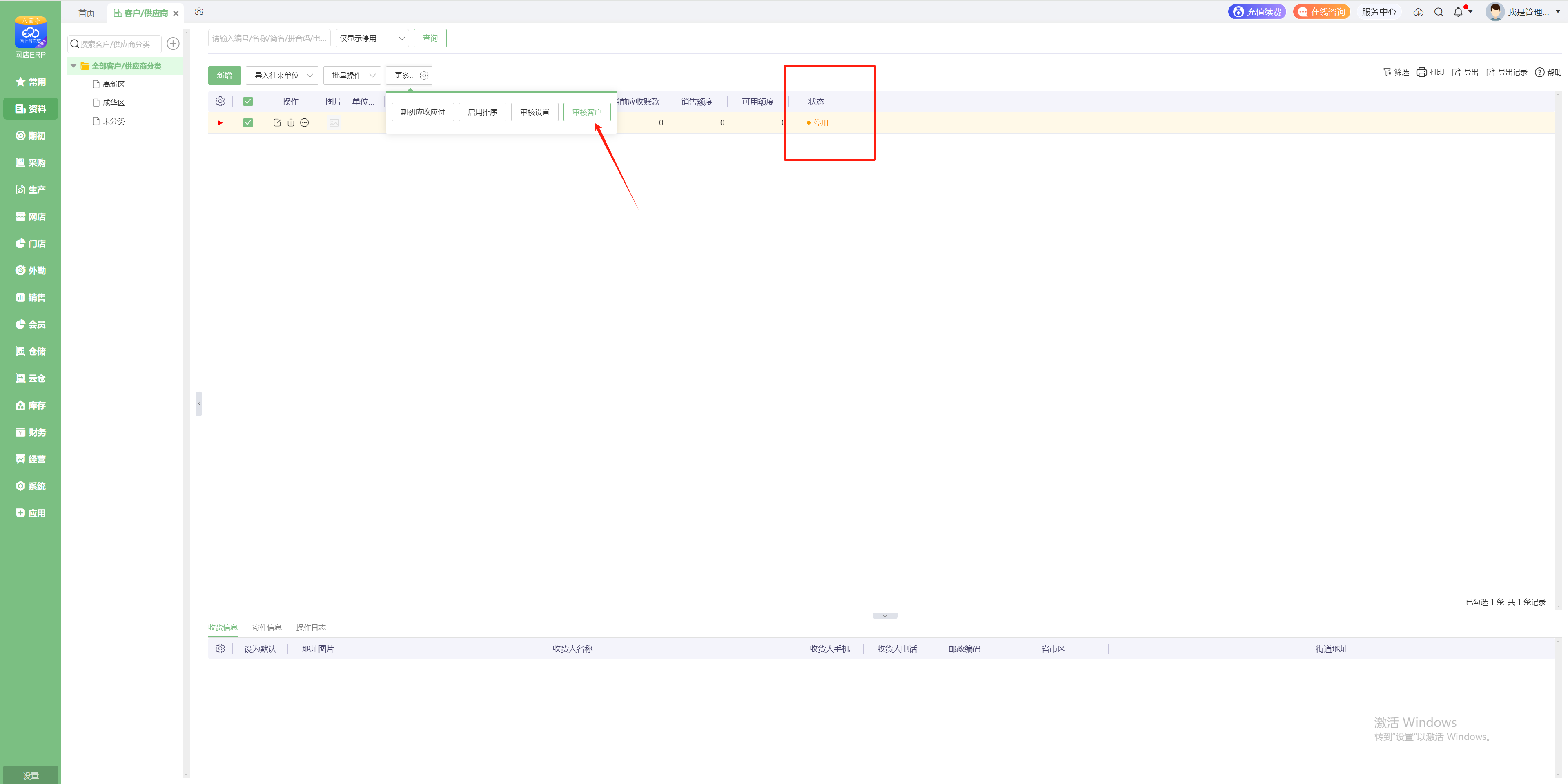Focus the 搜索客户/供应商分类 search field

pos(114,44)
